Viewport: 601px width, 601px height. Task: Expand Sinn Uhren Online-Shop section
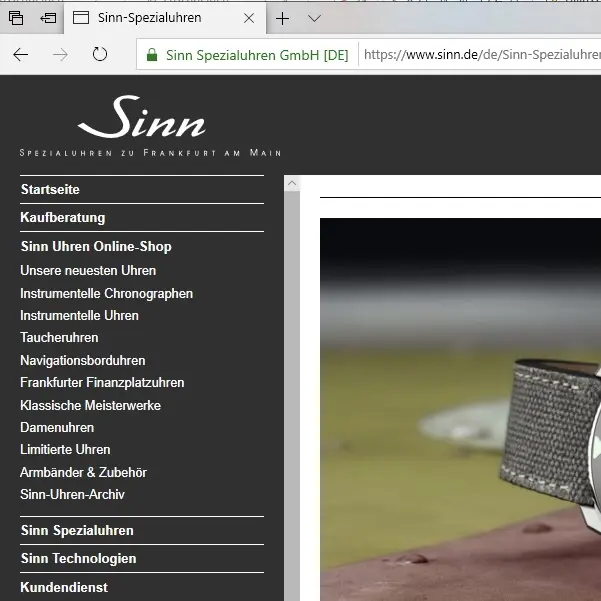click(96, 246)
